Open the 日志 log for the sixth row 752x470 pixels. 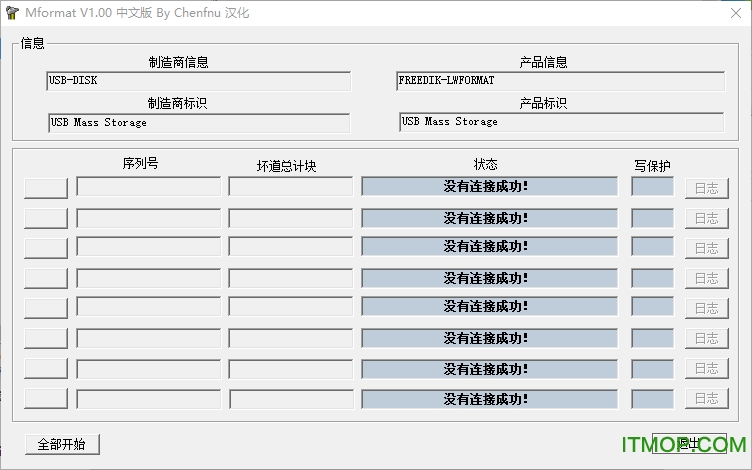[x=706, y=339]
